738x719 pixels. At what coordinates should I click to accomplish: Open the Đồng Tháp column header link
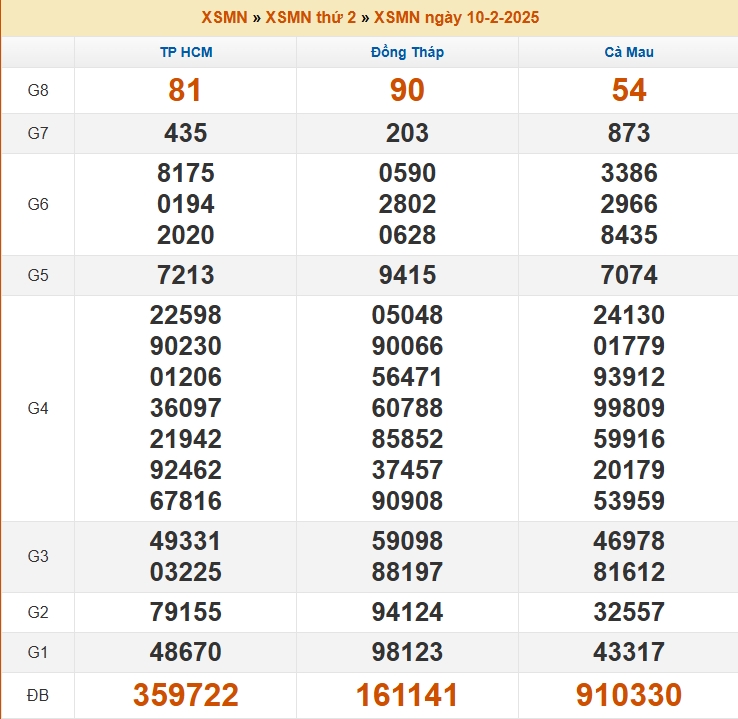tap(408, 52)
